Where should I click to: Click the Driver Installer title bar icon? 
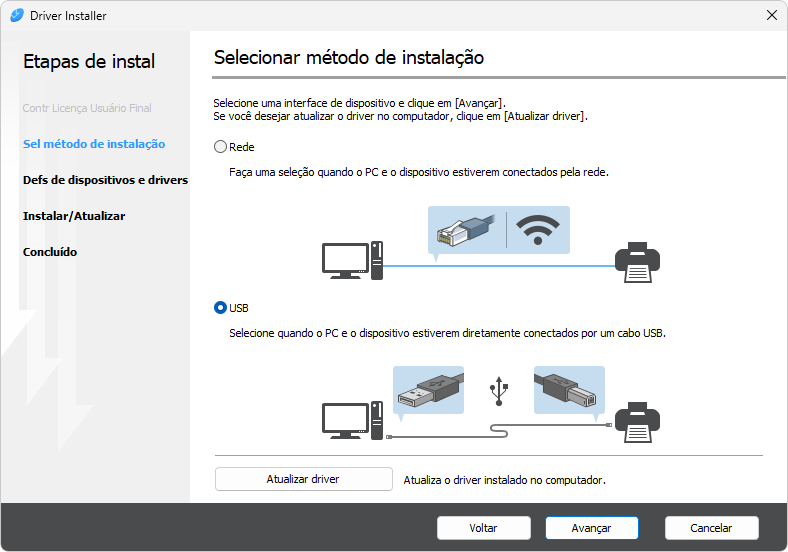[x=16, y=15]
